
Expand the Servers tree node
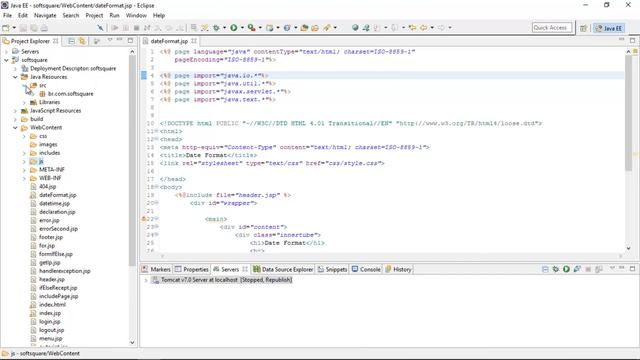tap(6, 51)
